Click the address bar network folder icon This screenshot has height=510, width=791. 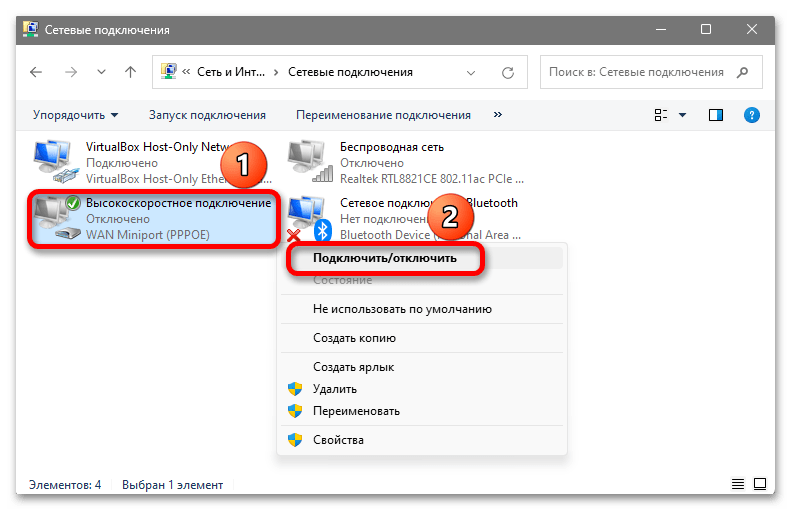point(168,72)
